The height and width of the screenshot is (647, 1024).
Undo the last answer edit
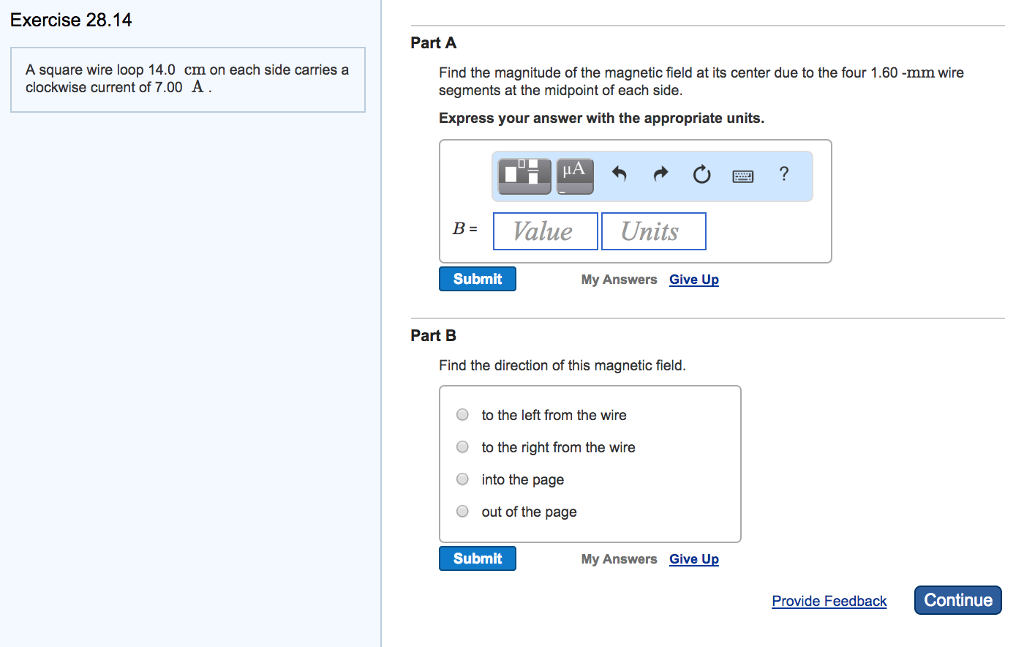pyautogui.click(x=619, y=176)
